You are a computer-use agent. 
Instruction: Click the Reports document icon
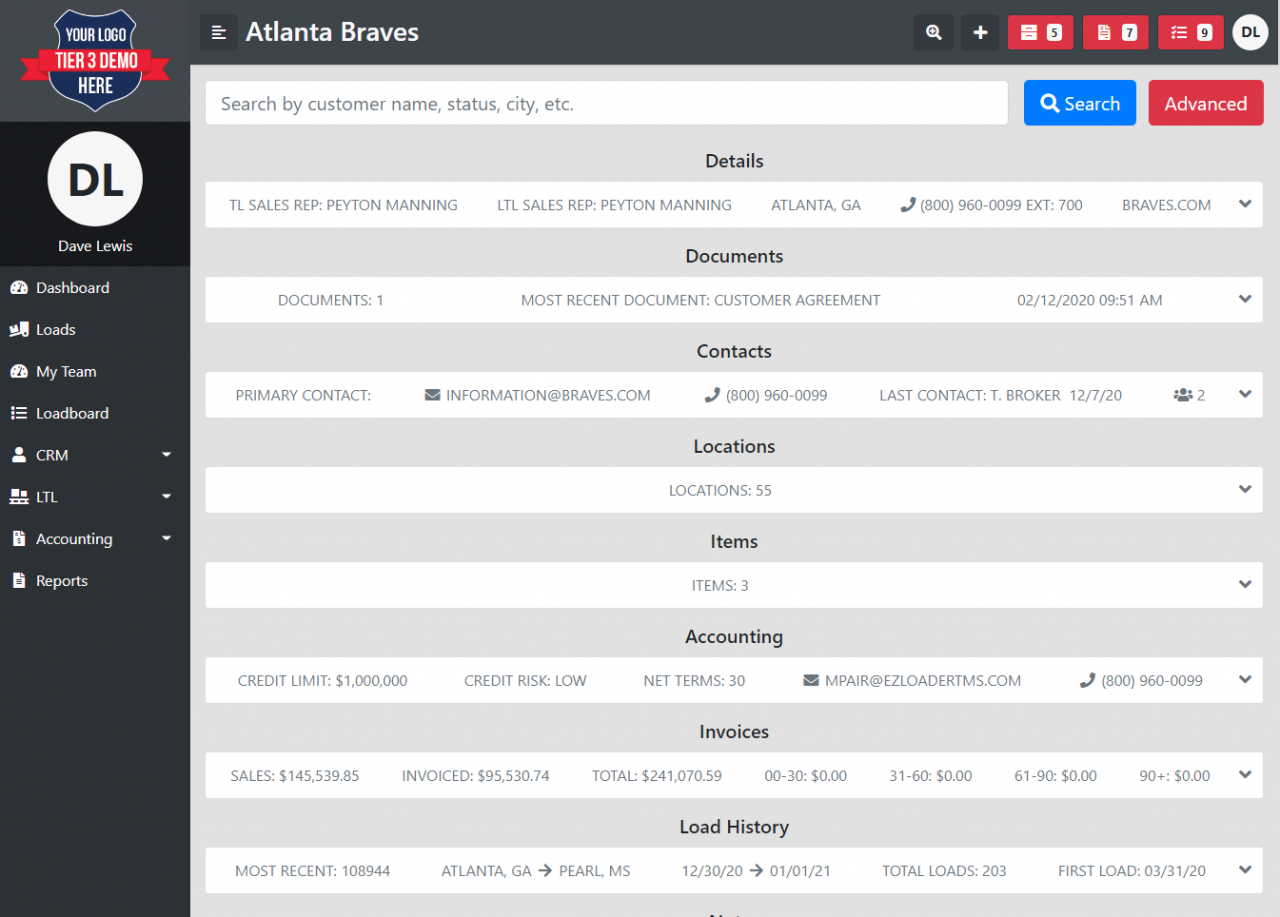(19, 581)
